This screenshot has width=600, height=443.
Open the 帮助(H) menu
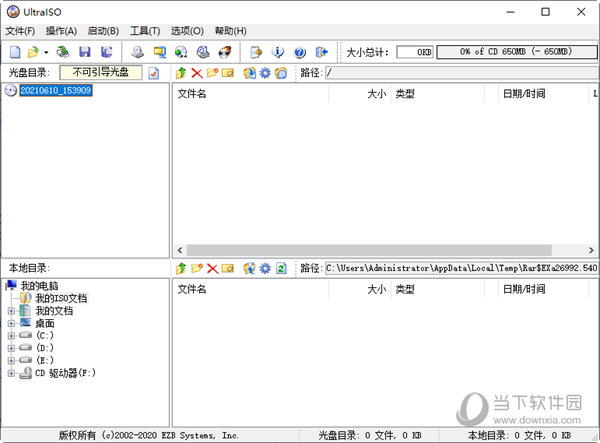pyautogui.click(x=230, y=31)
